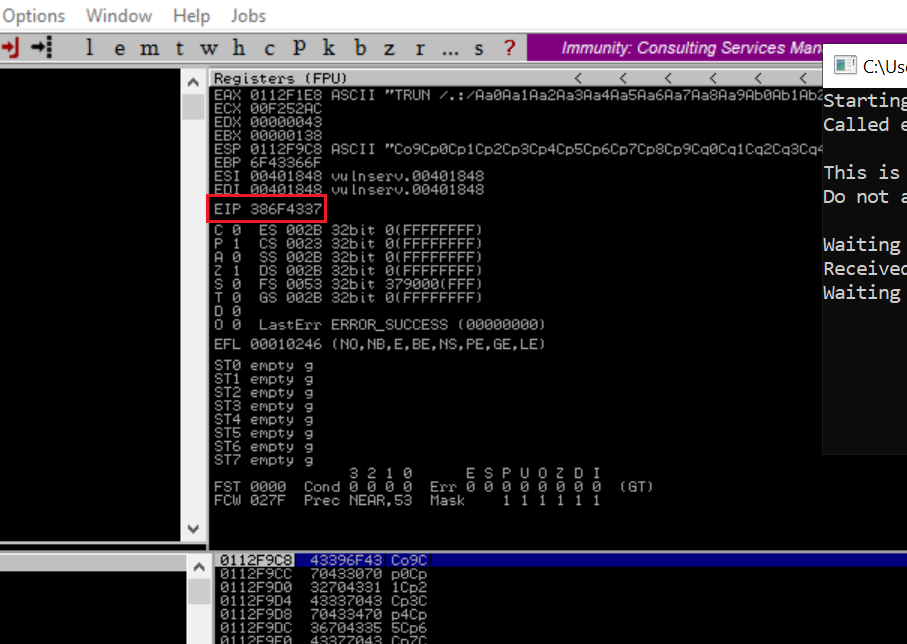Open the log window with 'l' button

tap(90, 47)
